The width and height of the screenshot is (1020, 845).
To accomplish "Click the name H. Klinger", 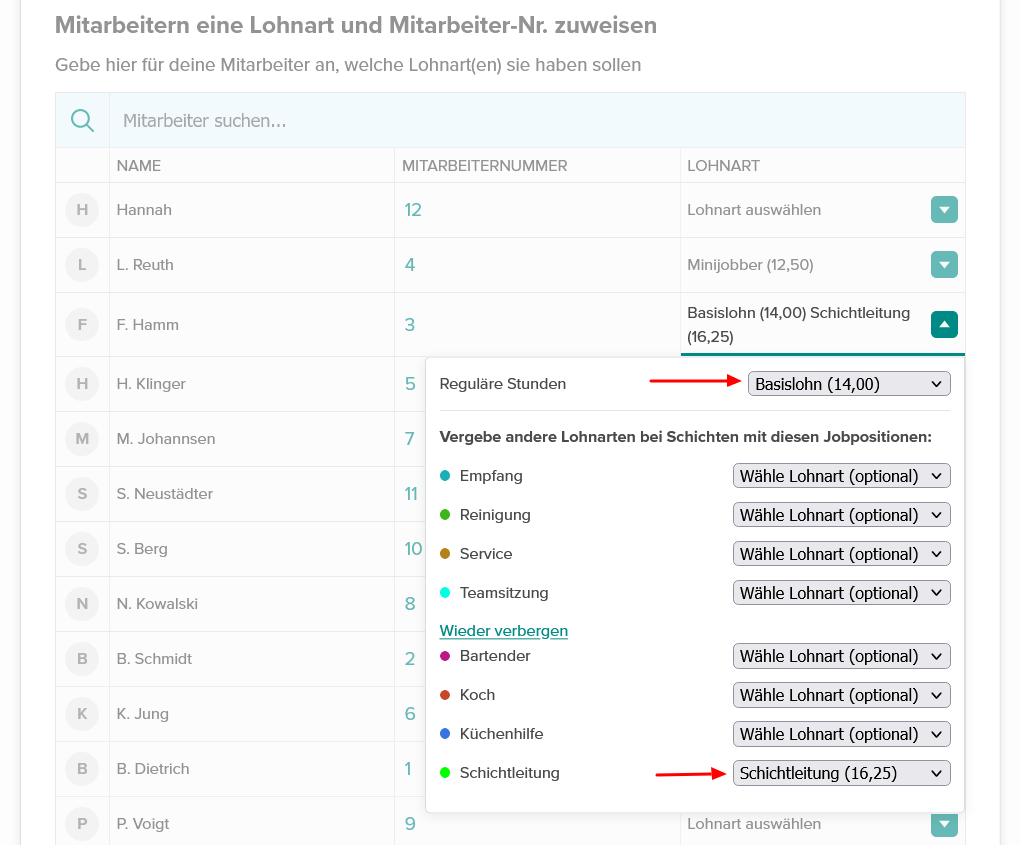I will pos(151,384).
